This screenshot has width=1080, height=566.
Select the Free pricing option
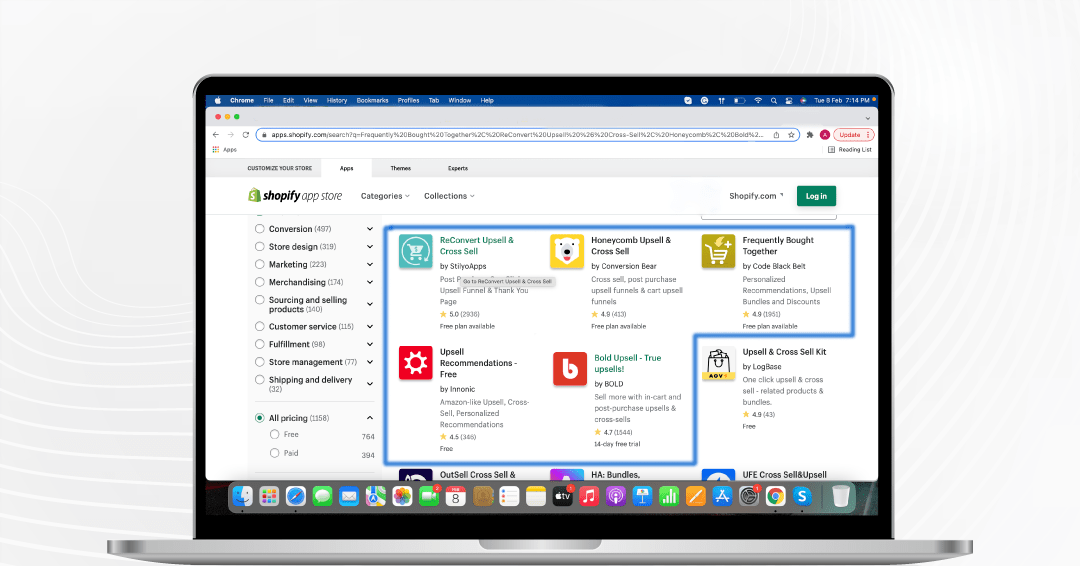tap(275, 434)
